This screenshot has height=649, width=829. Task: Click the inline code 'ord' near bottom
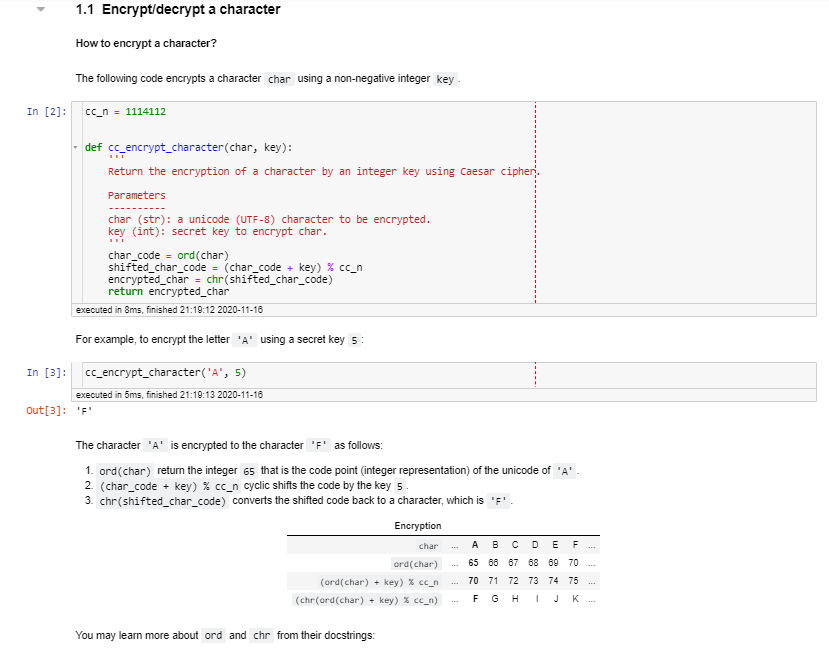pos(213,634)
